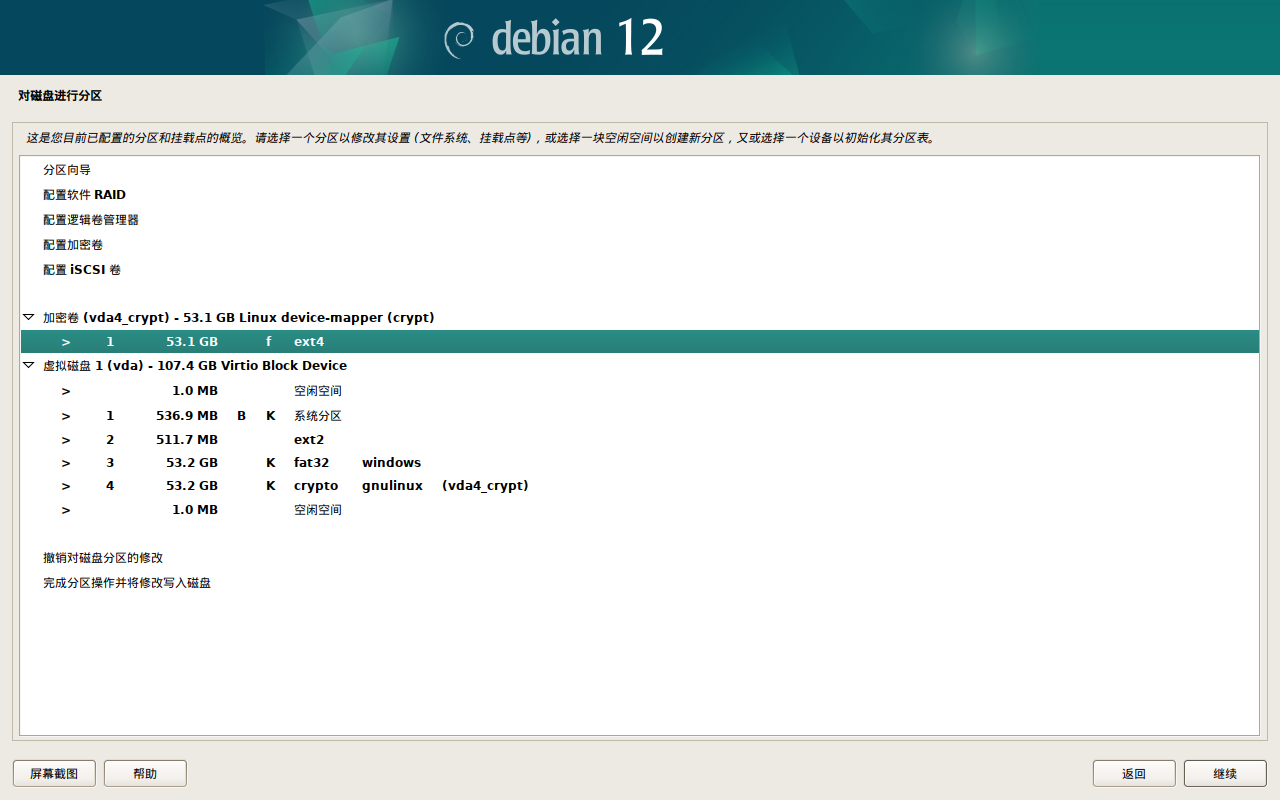Screen dimensions: 1280x800
Task: Select the 53.1 GB ext4 encrypted partition row
Action: [x=639, y=342]
